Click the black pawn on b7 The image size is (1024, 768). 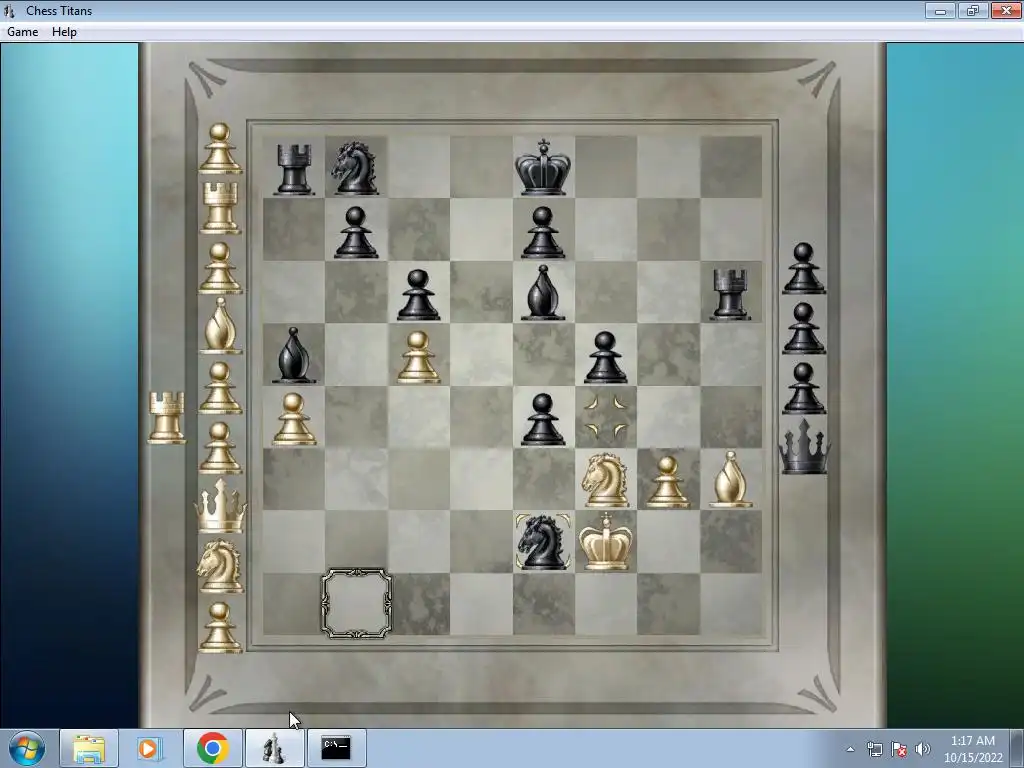tap(356, 232)
